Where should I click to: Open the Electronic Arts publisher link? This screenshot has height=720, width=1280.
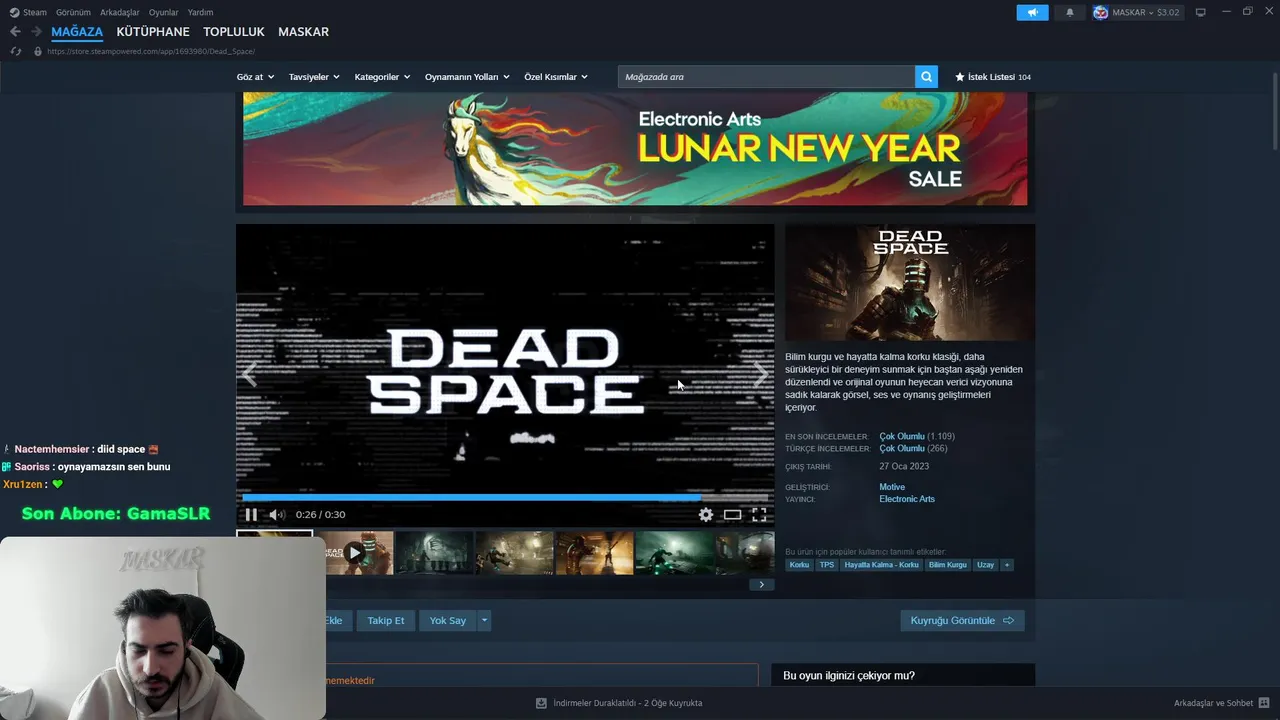[x=907, y=499]
